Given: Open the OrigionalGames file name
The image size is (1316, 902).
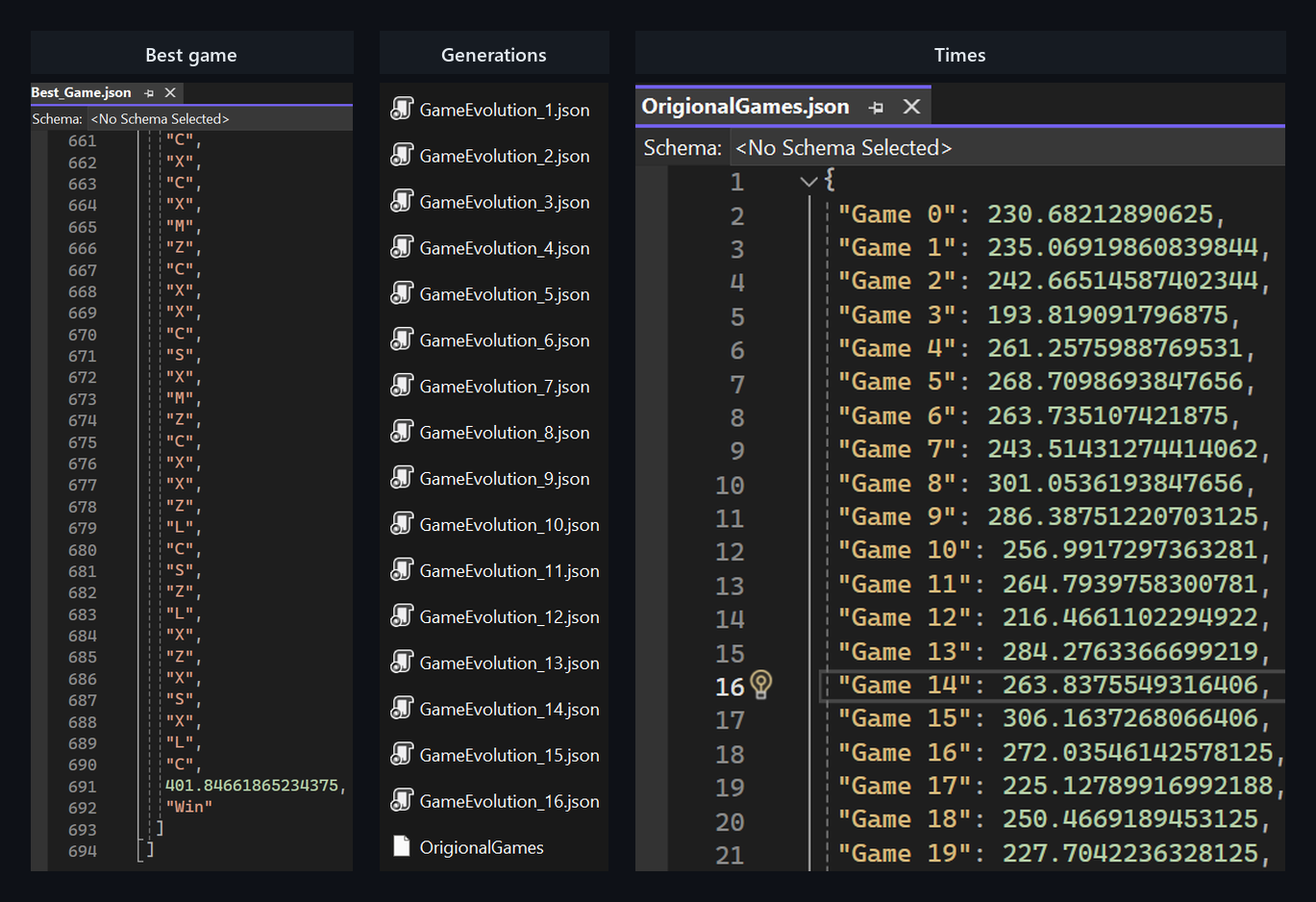Looking at the screenshot, I should (482, 847).
